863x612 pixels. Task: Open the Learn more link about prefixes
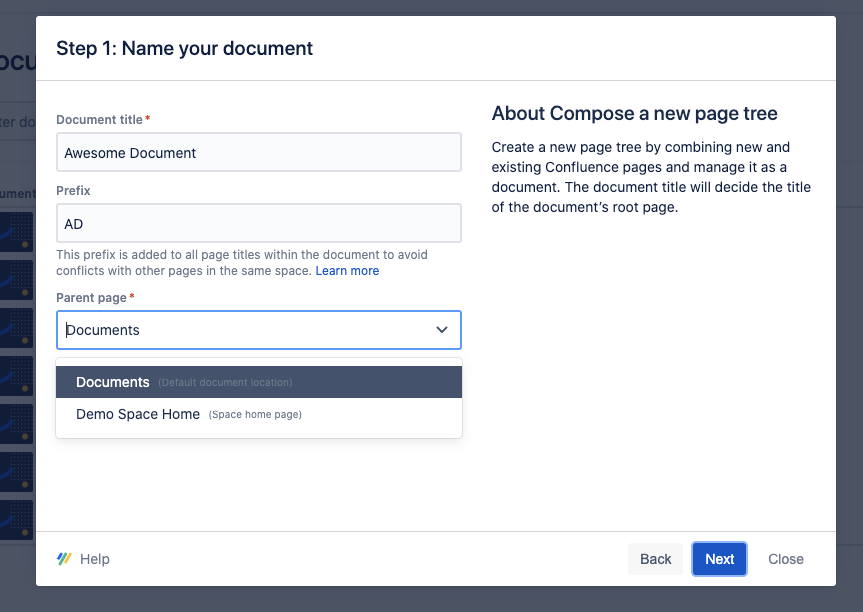[347, 271]
